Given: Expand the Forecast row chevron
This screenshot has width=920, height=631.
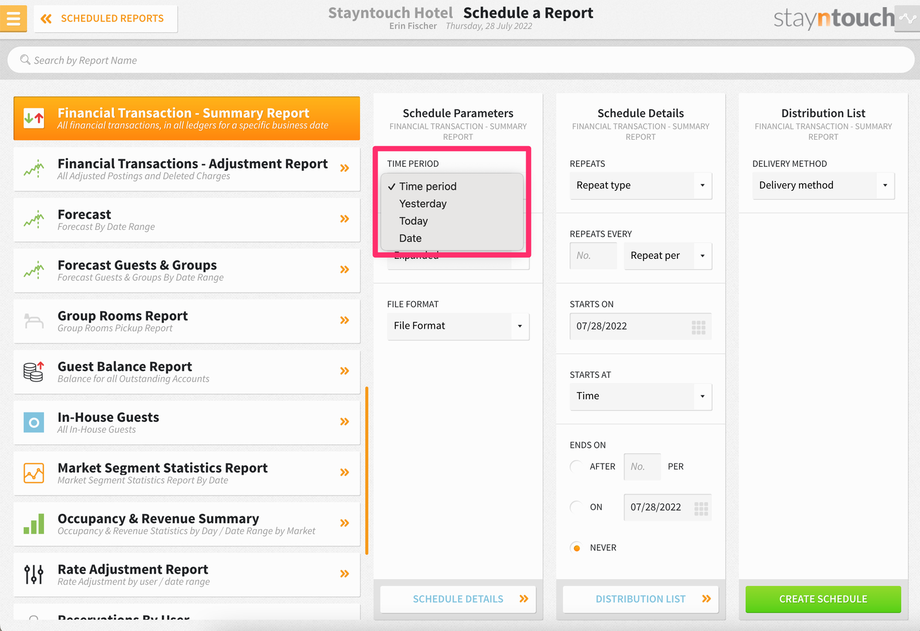Looking at the screenshot, I should click(344, 219).
